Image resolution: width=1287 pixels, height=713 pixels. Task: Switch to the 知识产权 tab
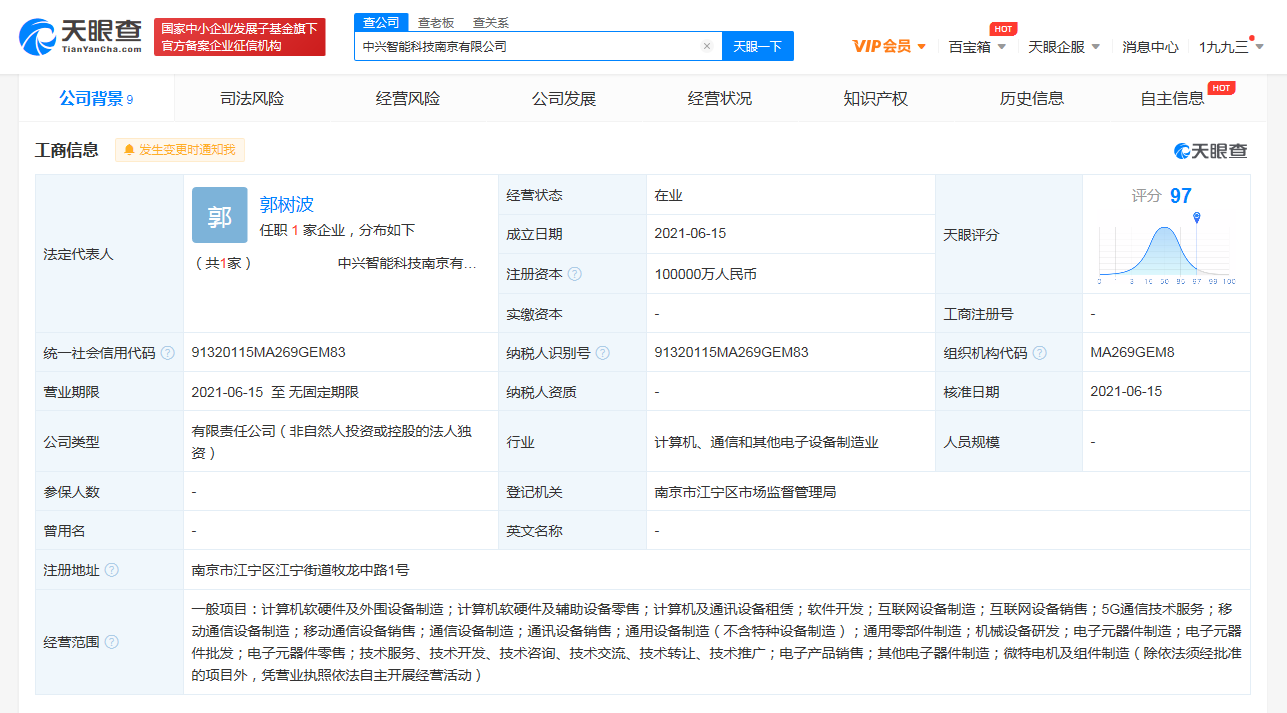click(875, 98)
